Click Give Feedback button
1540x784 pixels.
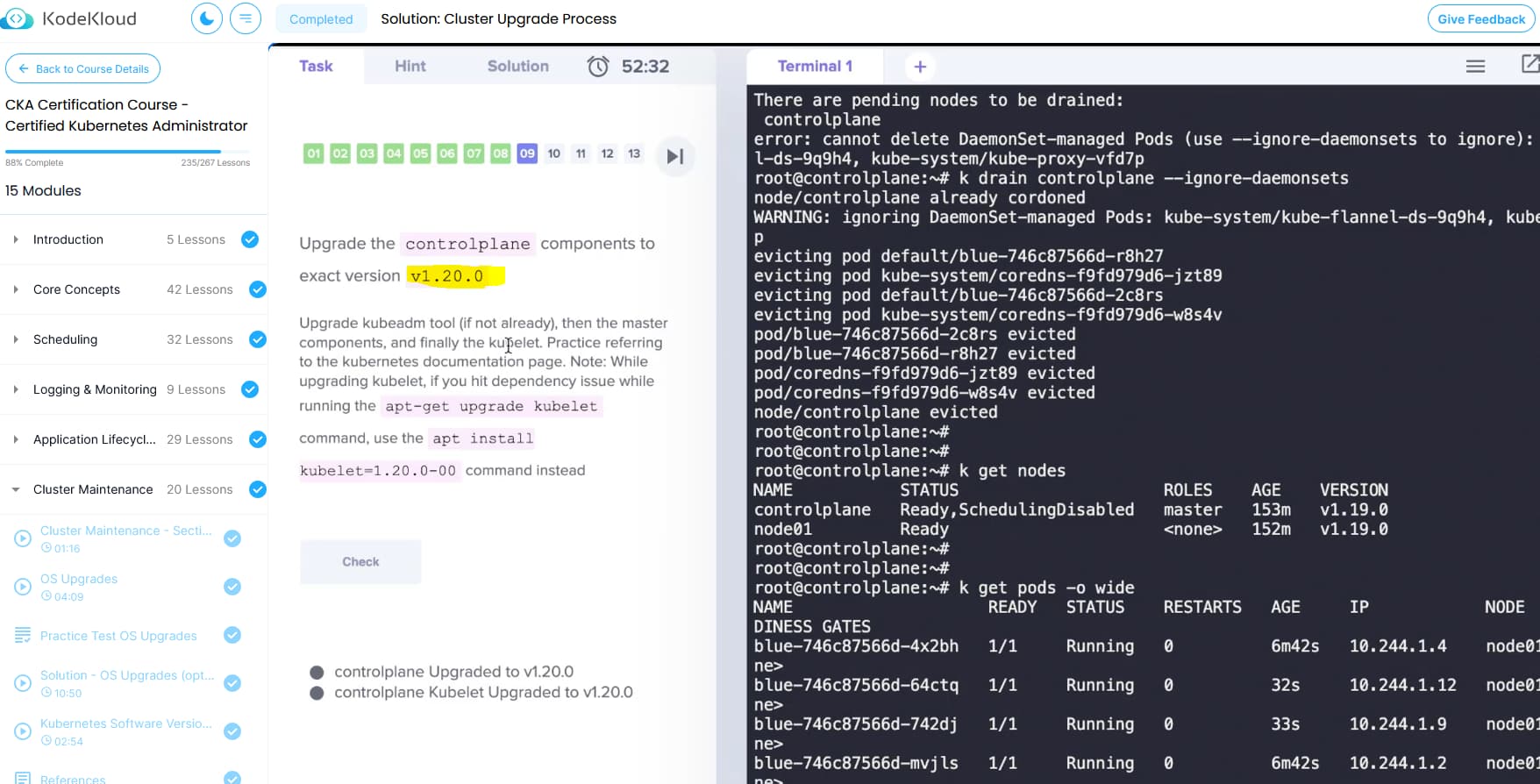coord(1481,19)
